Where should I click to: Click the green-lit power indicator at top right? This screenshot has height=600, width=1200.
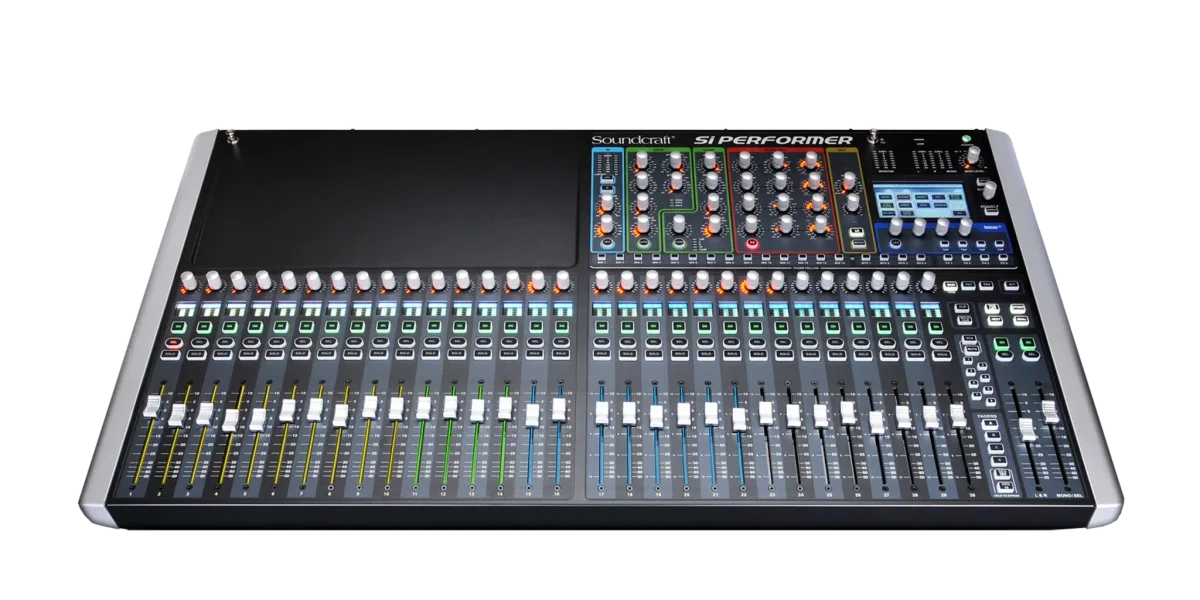[x=968, y=140]
